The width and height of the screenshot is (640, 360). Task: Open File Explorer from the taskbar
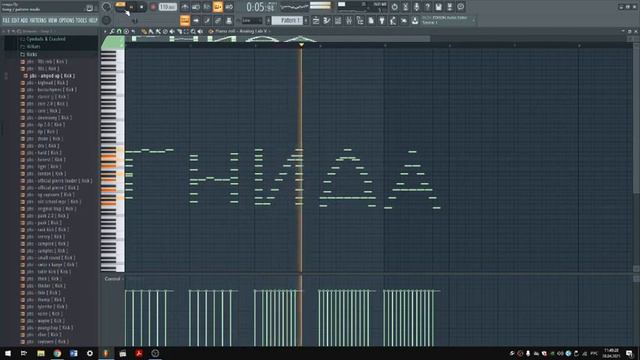point(41,353)
